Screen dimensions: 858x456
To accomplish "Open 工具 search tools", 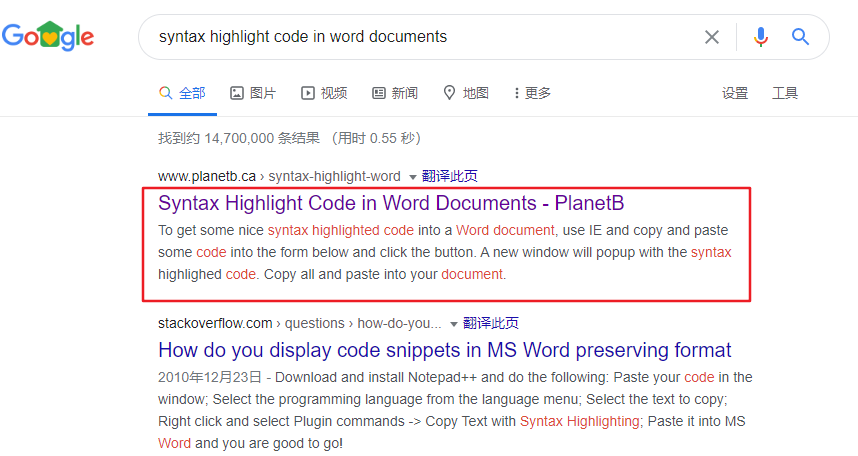I will [x=785, y=93].
